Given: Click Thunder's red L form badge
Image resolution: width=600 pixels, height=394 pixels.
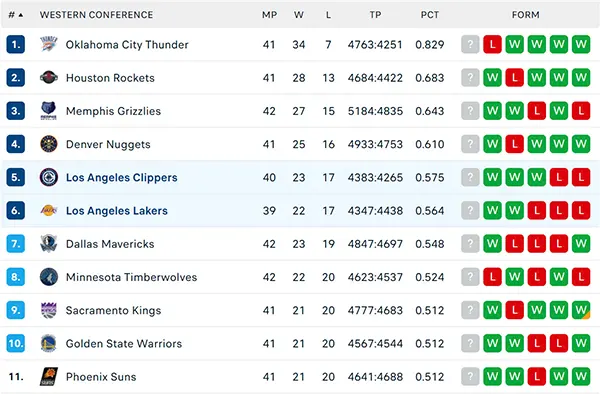Looking at the screenshot, I should [492, 44].
